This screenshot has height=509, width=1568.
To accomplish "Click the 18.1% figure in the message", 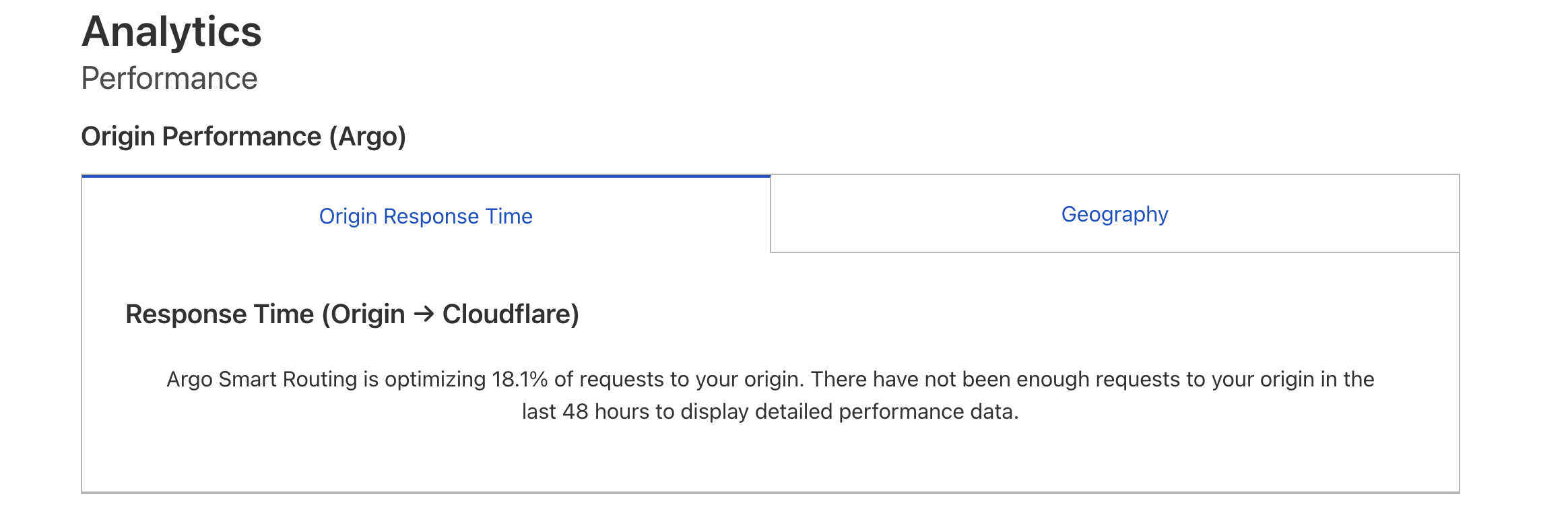I will point(519,379).
